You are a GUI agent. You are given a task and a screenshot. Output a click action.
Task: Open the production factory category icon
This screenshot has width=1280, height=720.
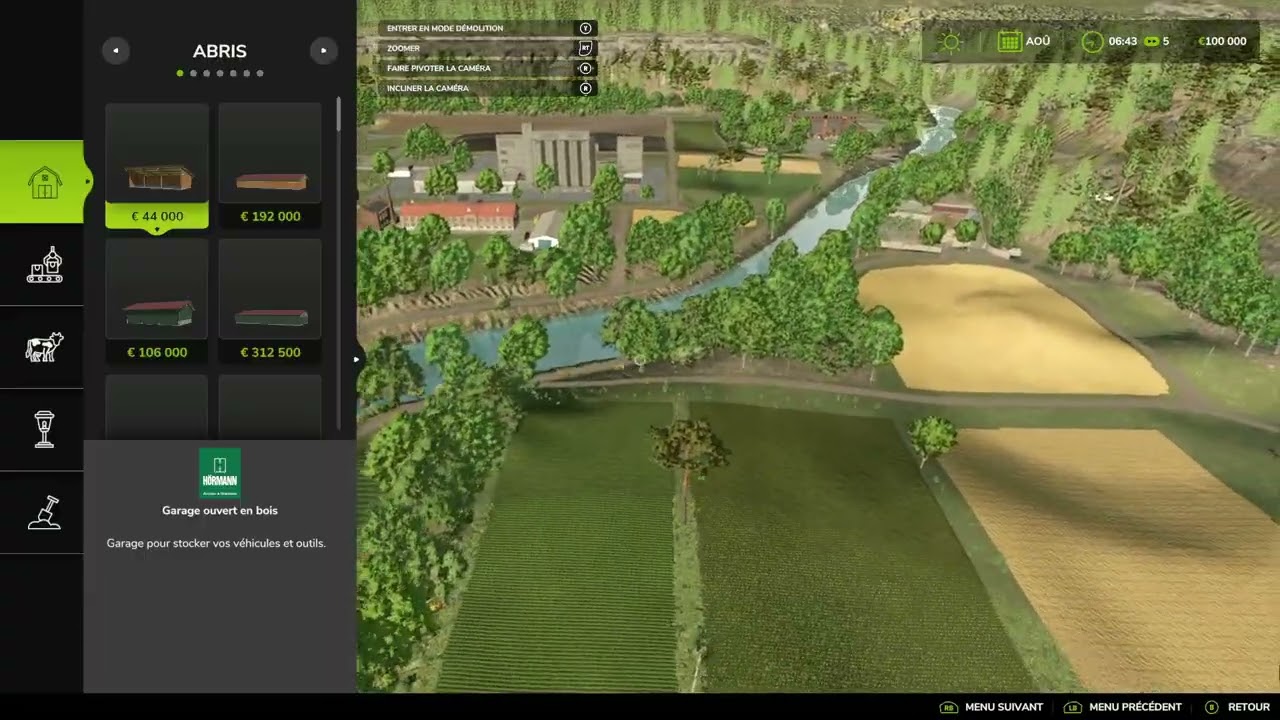(44, 265)
